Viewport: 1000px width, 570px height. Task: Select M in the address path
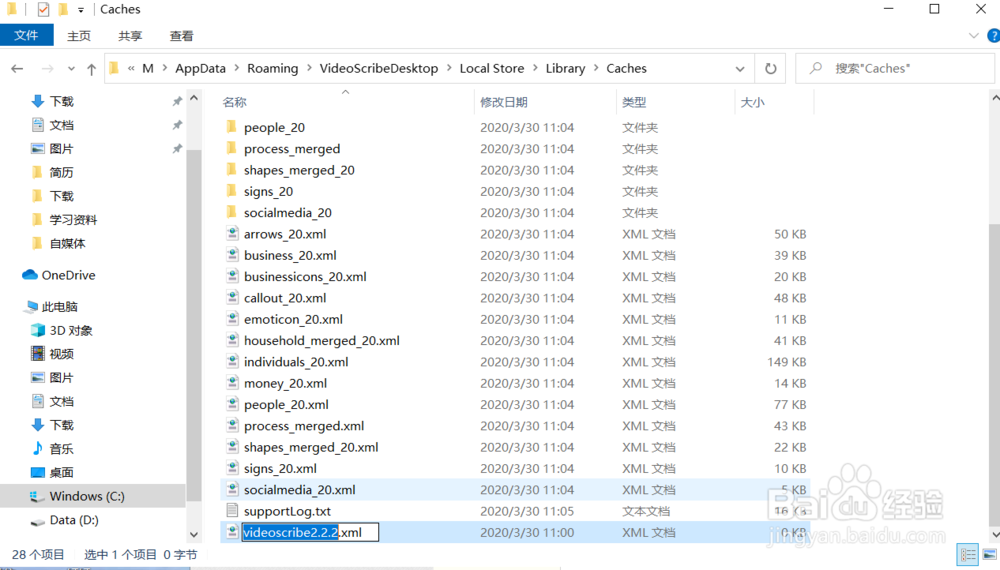click(148, 68)
